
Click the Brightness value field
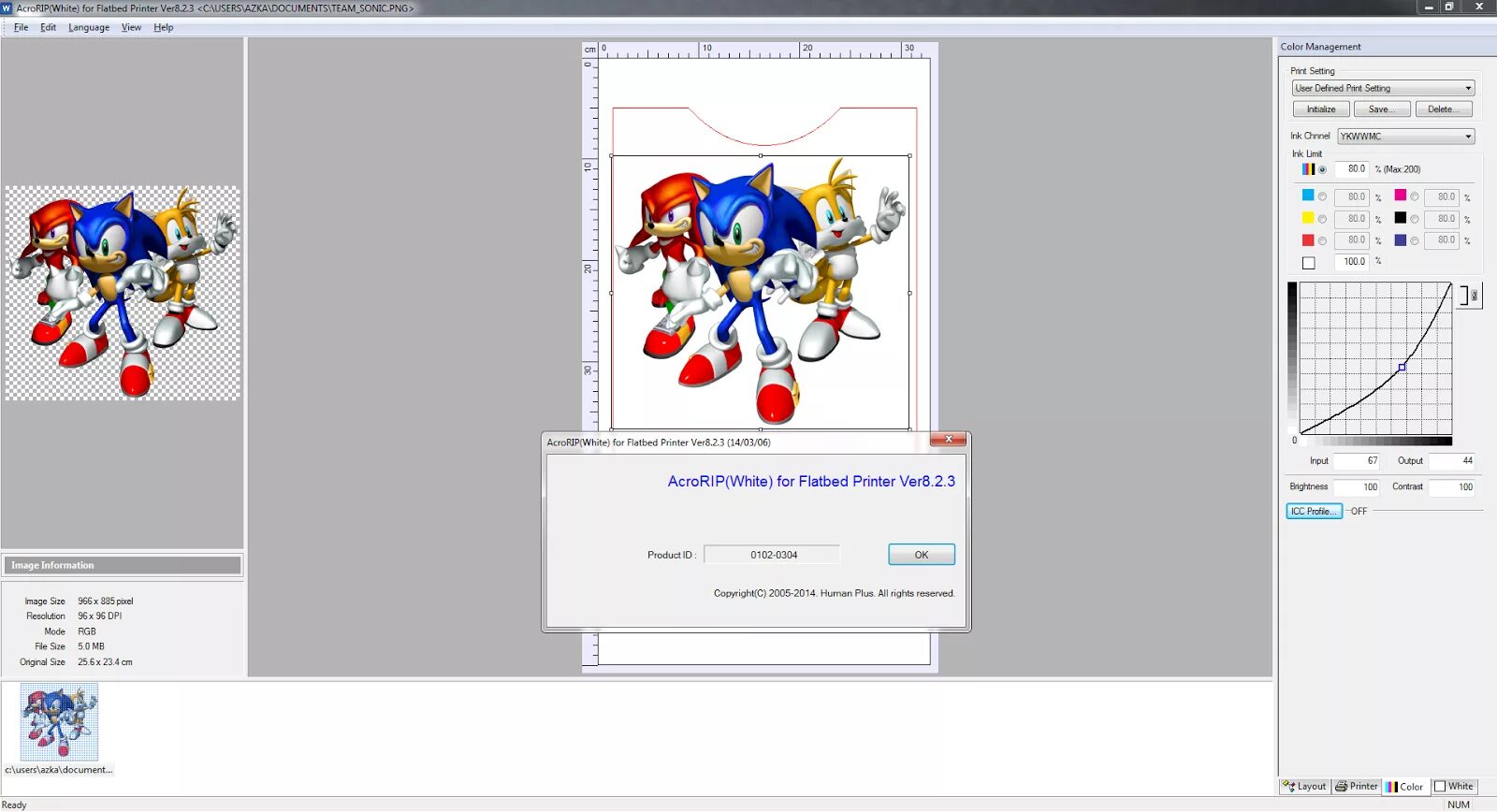tap(1357, 487)
